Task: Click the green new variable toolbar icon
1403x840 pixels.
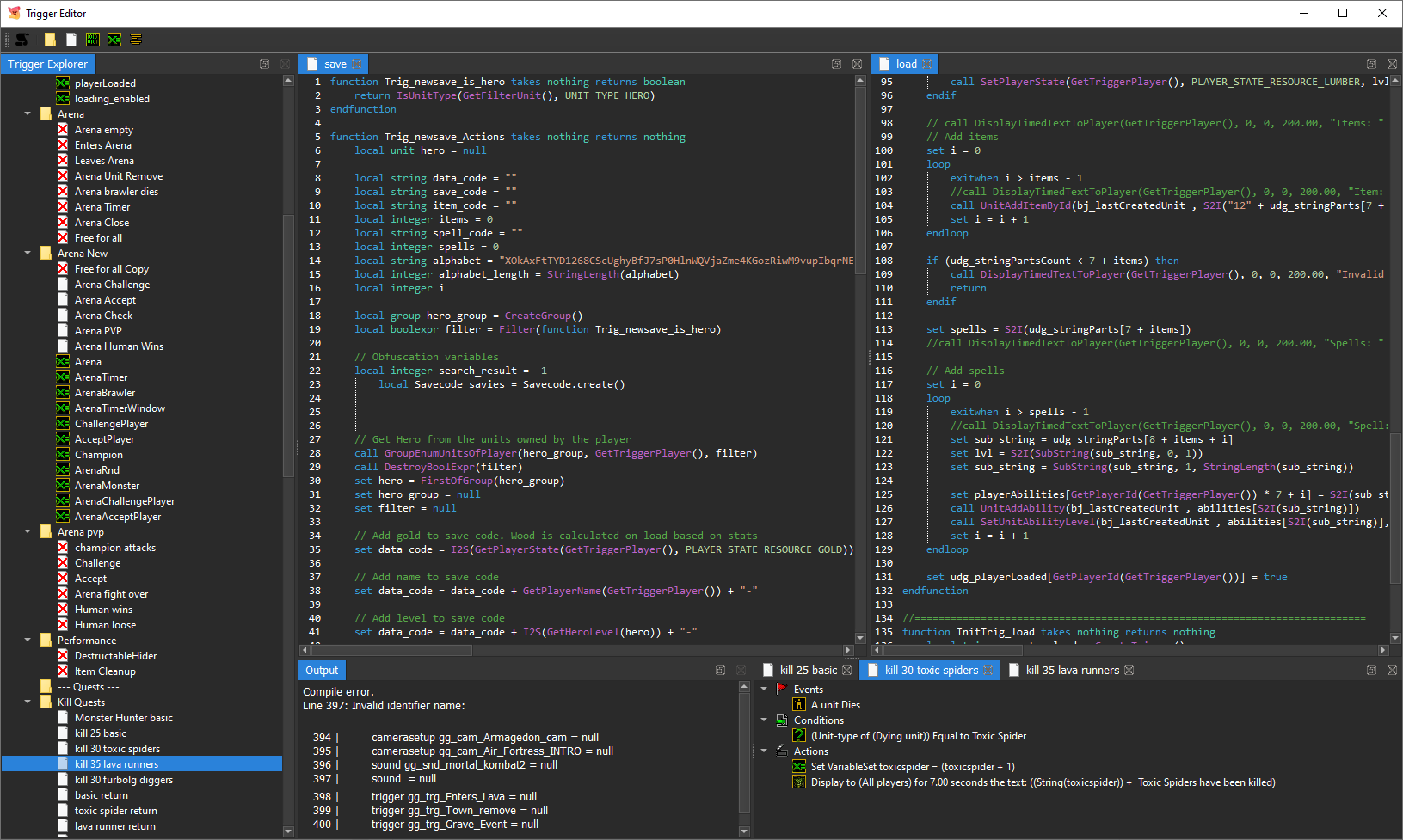Action: 114,40
